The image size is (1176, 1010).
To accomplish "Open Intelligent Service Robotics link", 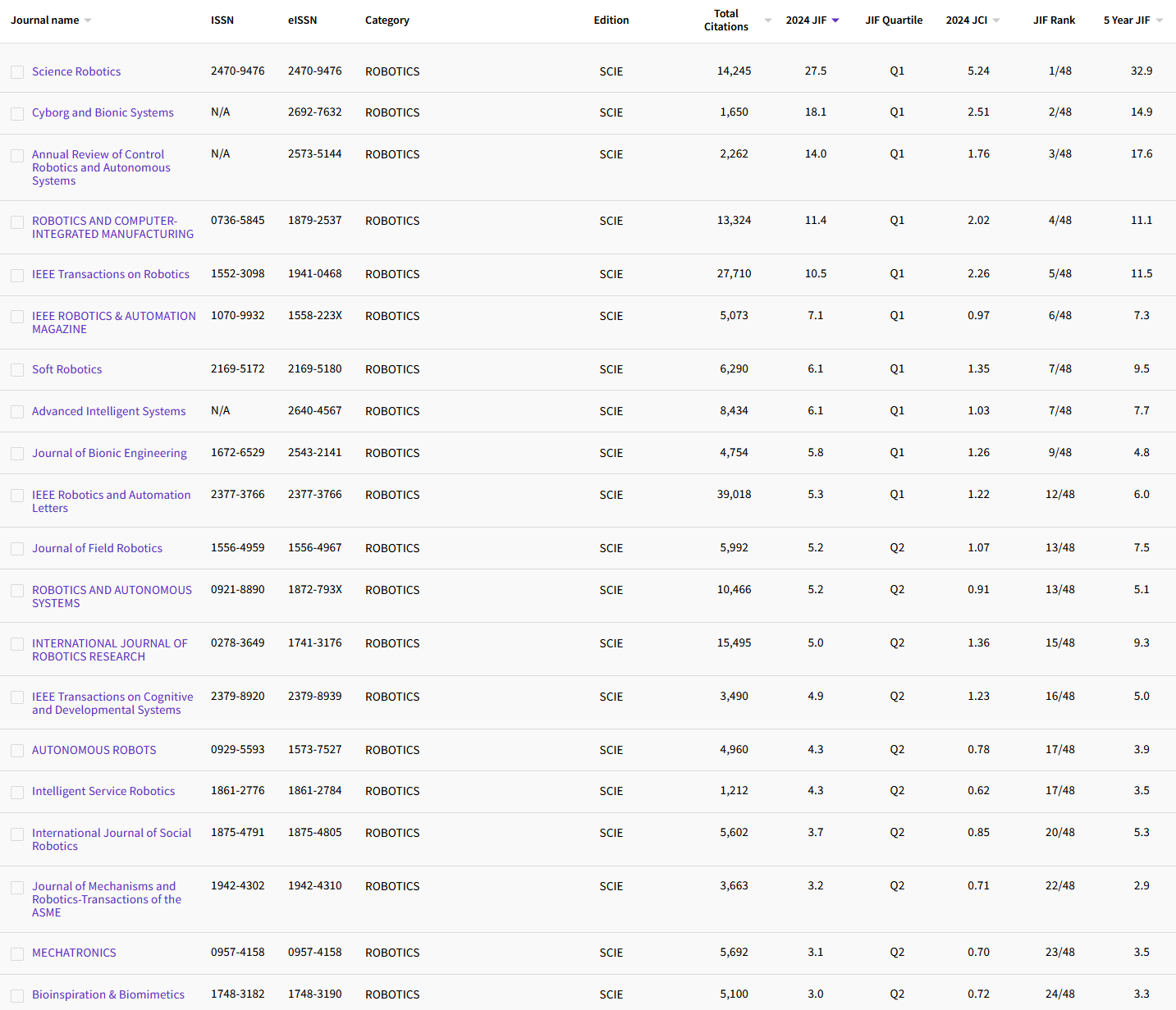I will pyautogui.click(x=103, y=791).
